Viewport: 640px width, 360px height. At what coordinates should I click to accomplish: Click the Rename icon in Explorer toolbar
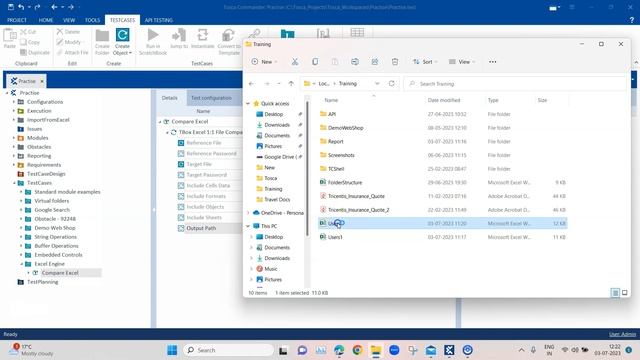[x=355, y=62]
